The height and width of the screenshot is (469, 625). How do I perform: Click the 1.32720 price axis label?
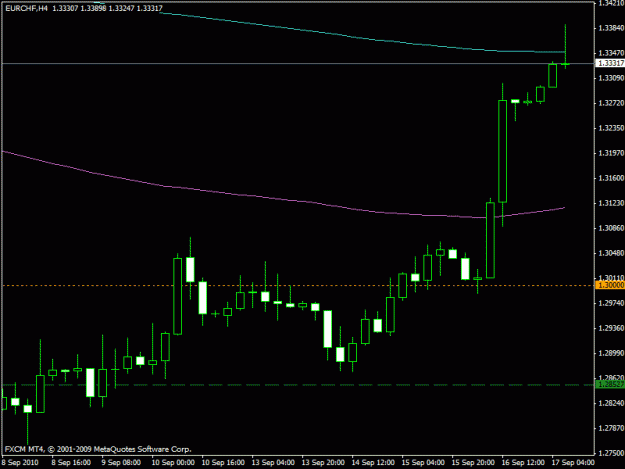click(x=611, y=103)
